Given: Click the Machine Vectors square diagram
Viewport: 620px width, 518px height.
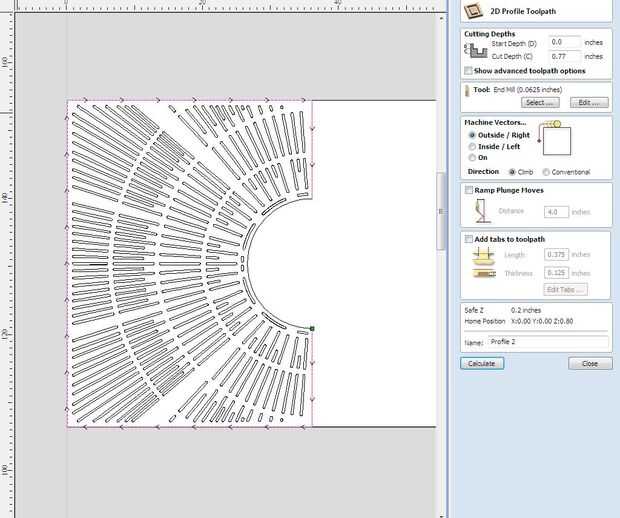Looking at the screenshot, I should tap(557, 141).
